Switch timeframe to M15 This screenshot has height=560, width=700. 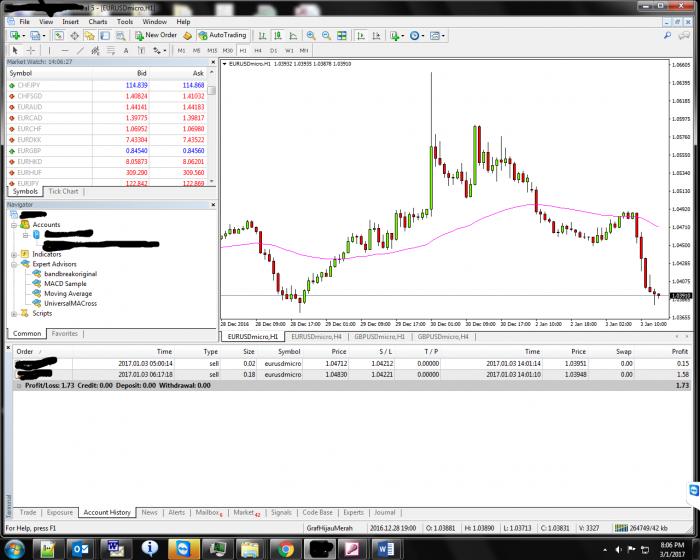point(212,50)
